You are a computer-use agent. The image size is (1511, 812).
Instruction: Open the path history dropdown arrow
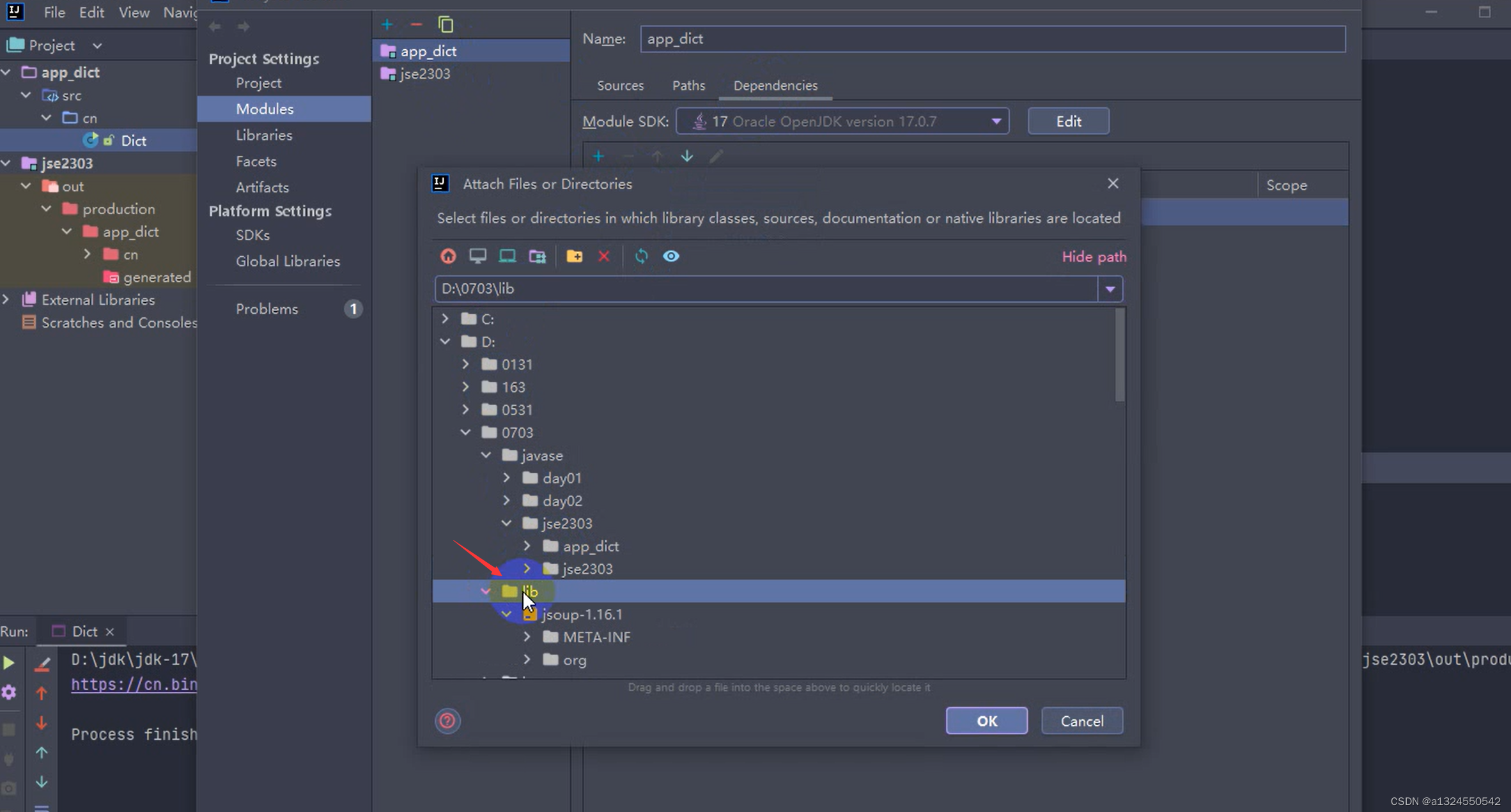[x=1110, y=289]
